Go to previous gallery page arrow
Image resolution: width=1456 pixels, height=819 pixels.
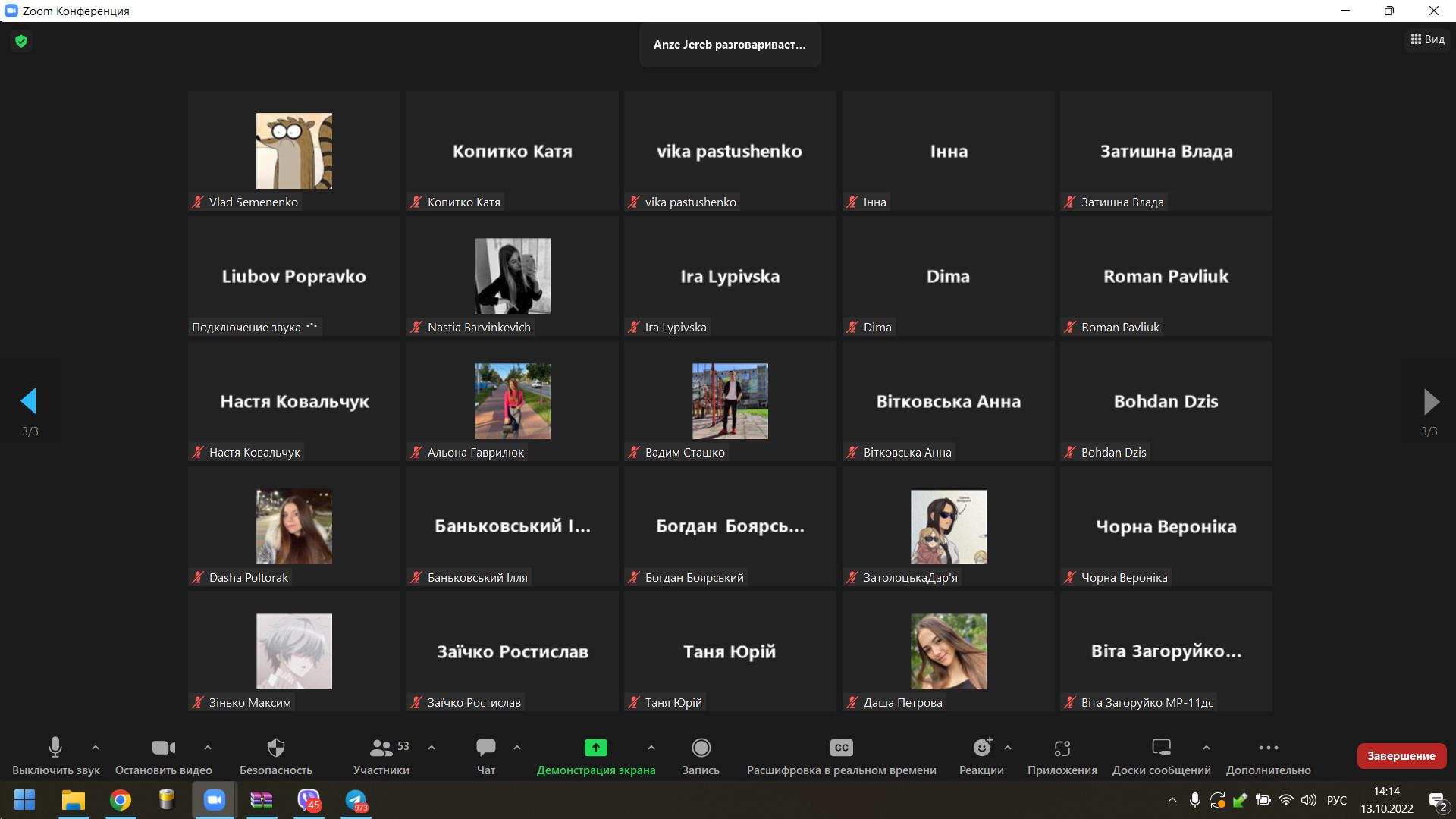tap(29, 401)
